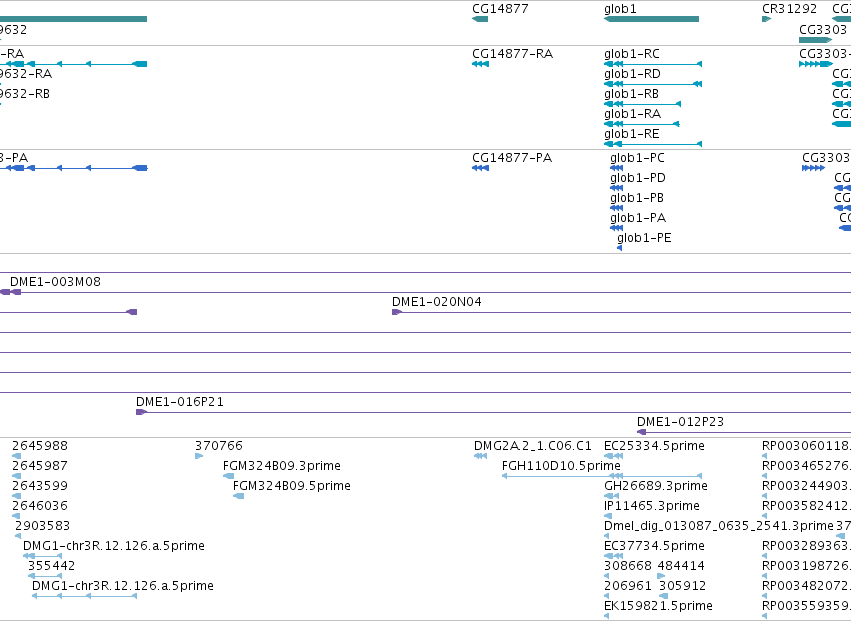Viewport: 851px width, 621px height.
Task: Click the glob1-PB label
Action: 637,198
